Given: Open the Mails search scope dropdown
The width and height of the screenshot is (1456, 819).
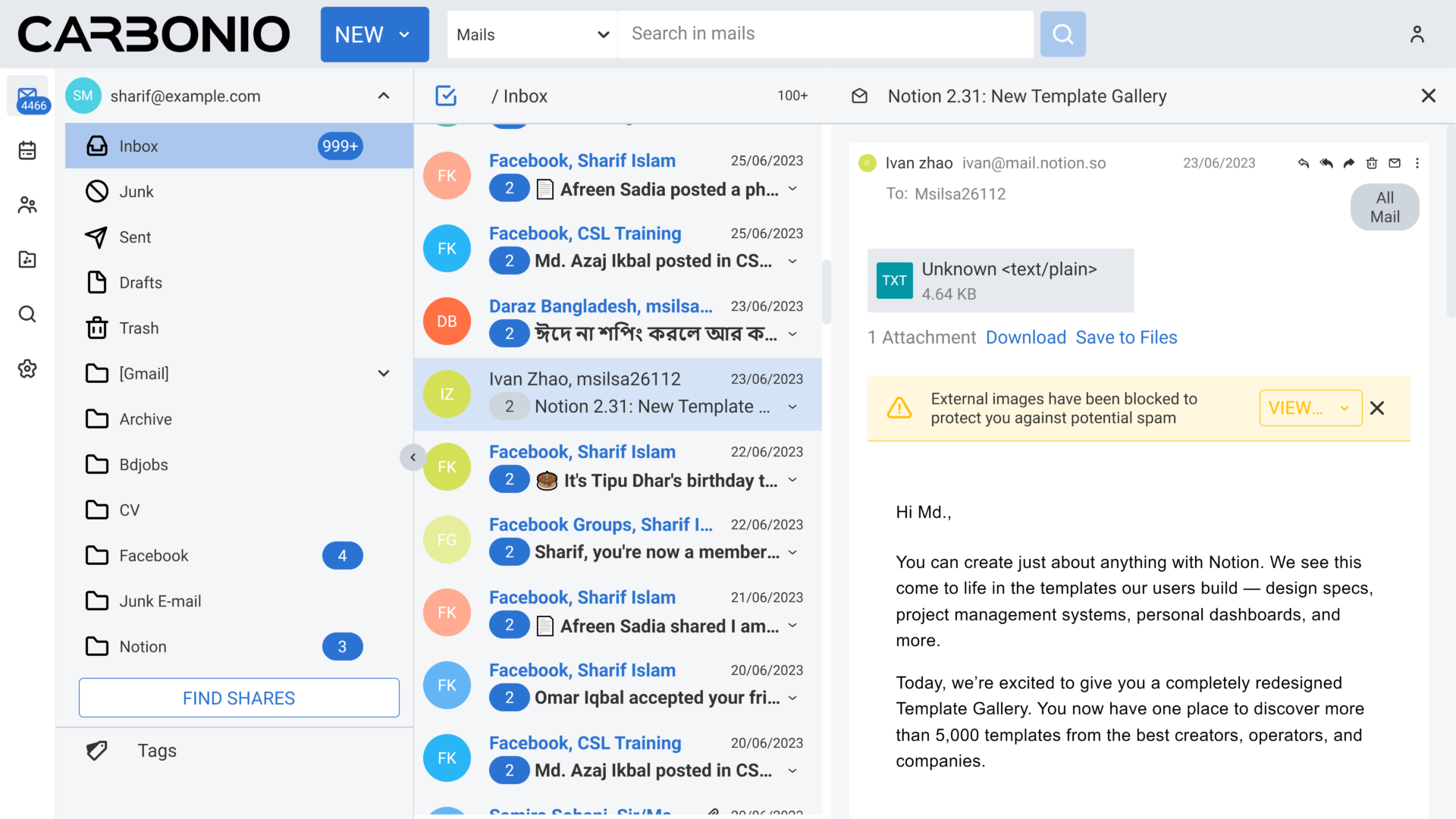Looking at the screenshot, I should coord(532,34).
